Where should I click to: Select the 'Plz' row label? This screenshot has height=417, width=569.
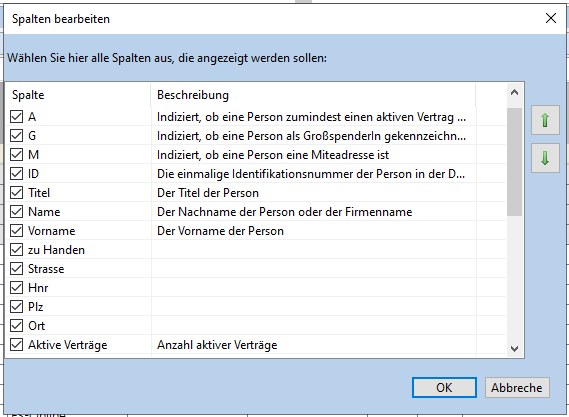coord(36,307)
